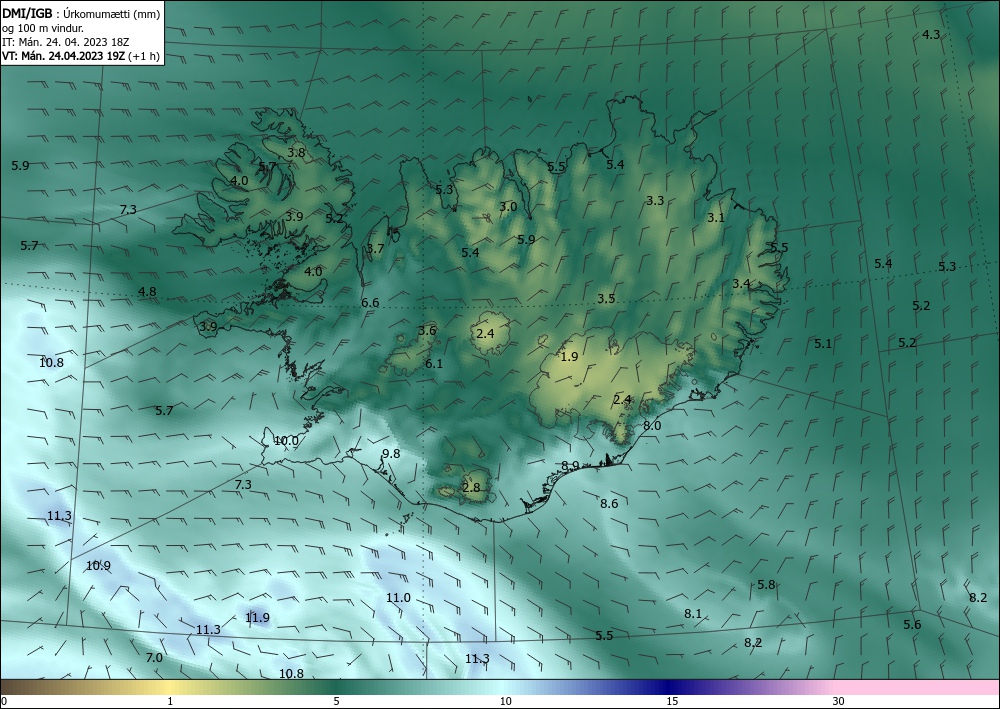Viewport: 1000px width, 709px height.
Task: Click the 5.1 value label
Action: (823, 344)
